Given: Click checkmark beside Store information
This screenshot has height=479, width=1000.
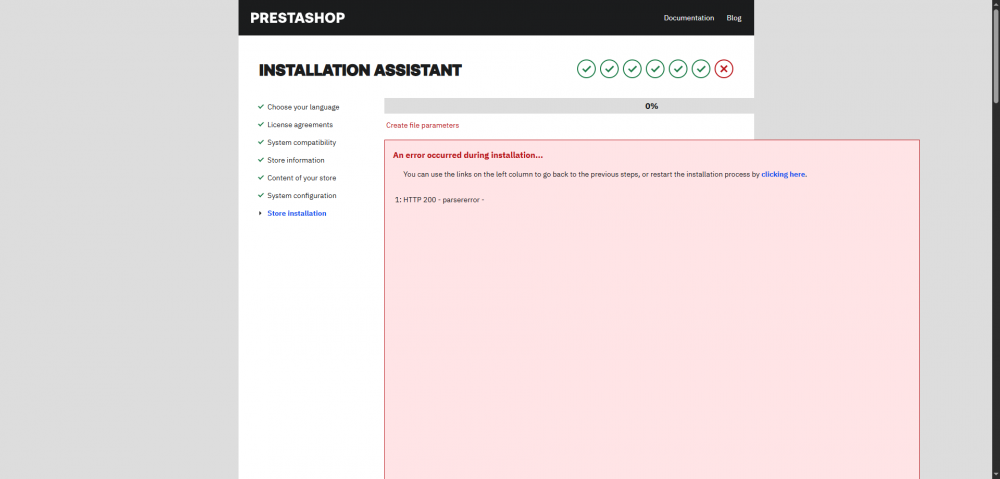Looking at the screenshot, I should click(260, 159).
